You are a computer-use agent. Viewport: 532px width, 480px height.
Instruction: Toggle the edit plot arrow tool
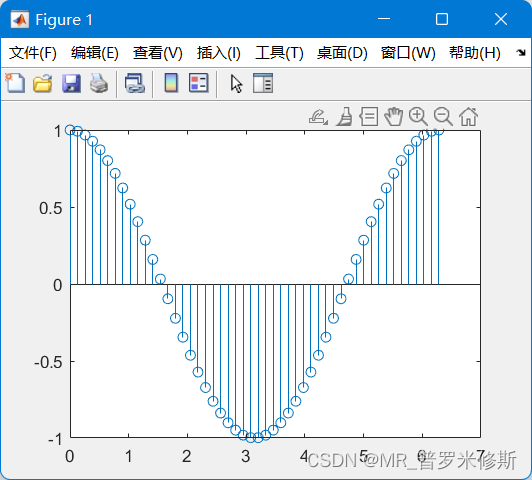click(x=236, y=84)
